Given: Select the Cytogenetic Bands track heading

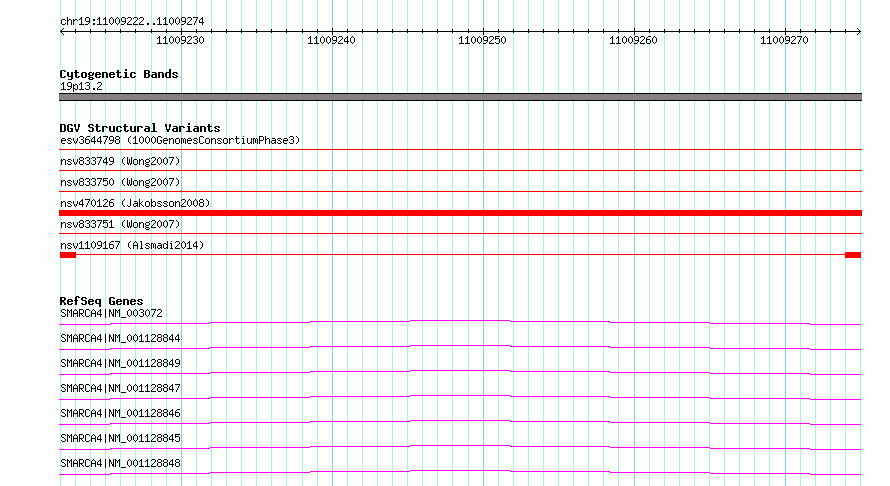Looking at the screenshot, I should point(119,74).
